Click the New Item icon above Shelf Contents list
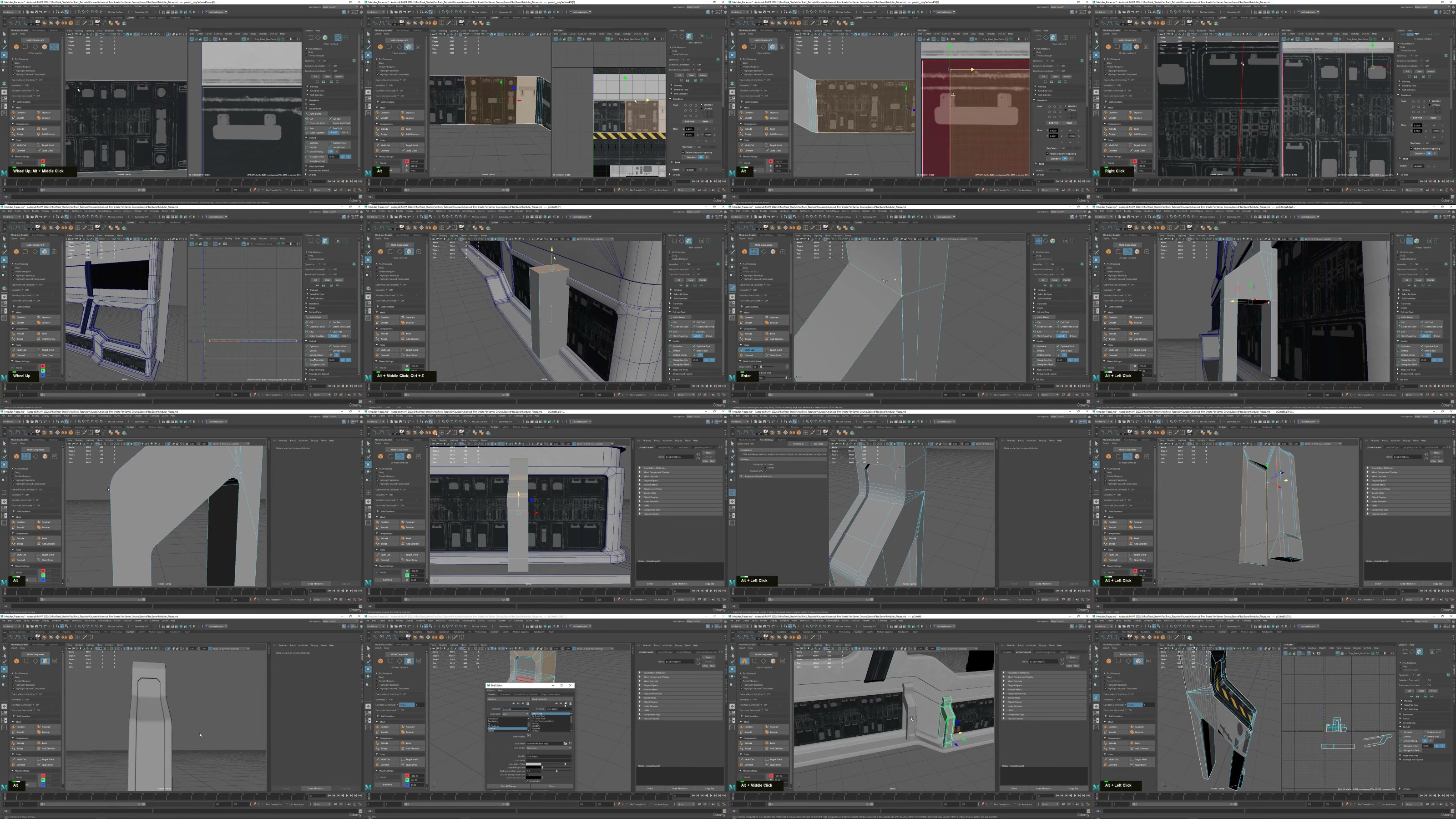Image resolution: width=1456 pixels, height=819 pixels. pos(566,704)
